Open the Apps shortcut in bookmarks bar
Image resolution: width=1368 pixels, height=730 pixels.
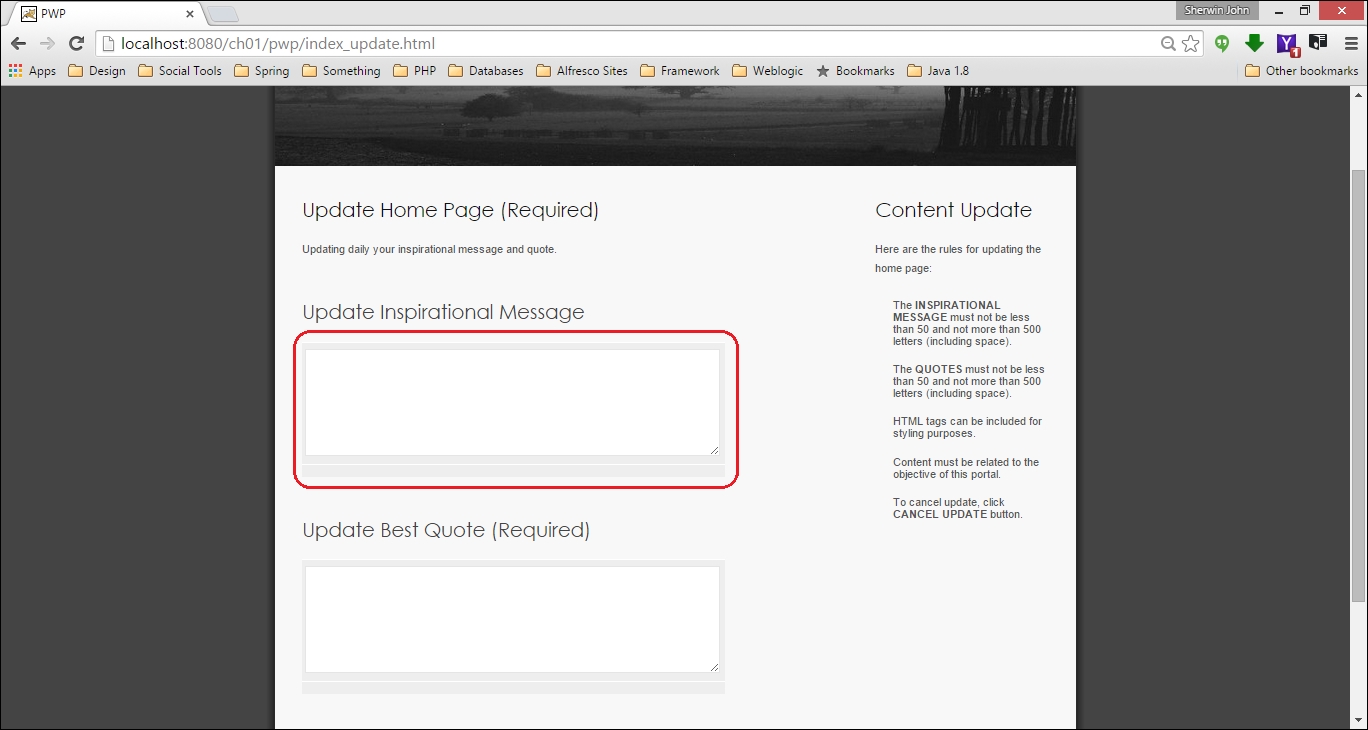(x=32, y=71)
